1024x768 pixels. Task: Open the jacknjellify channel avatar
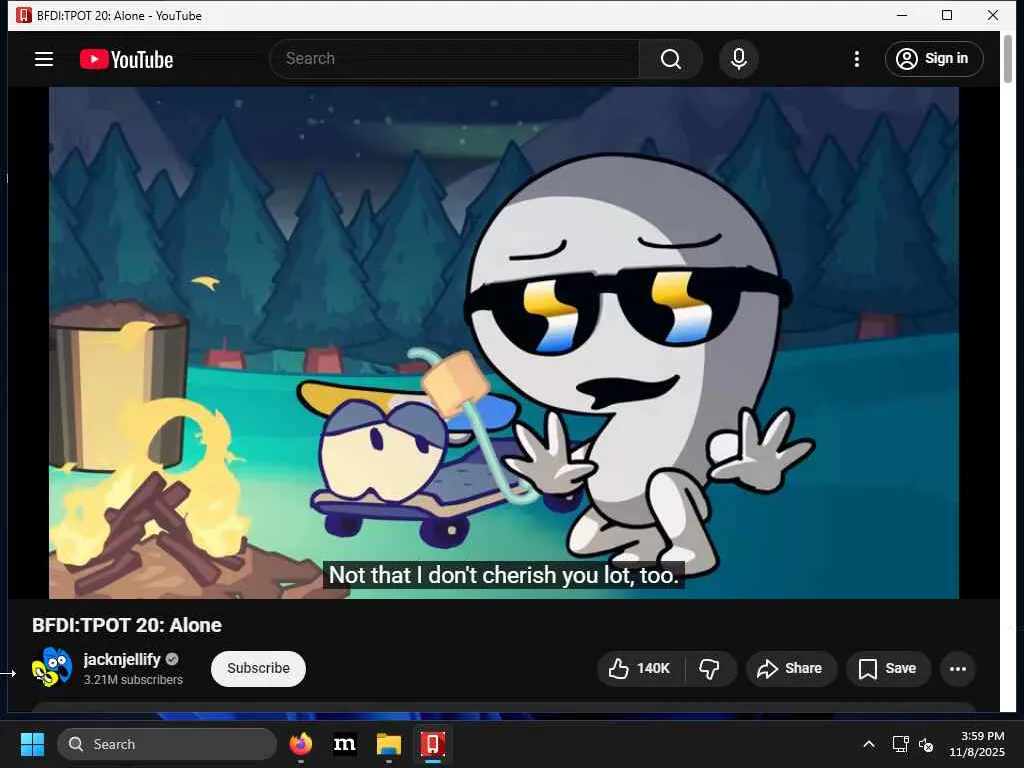[52, 667]
